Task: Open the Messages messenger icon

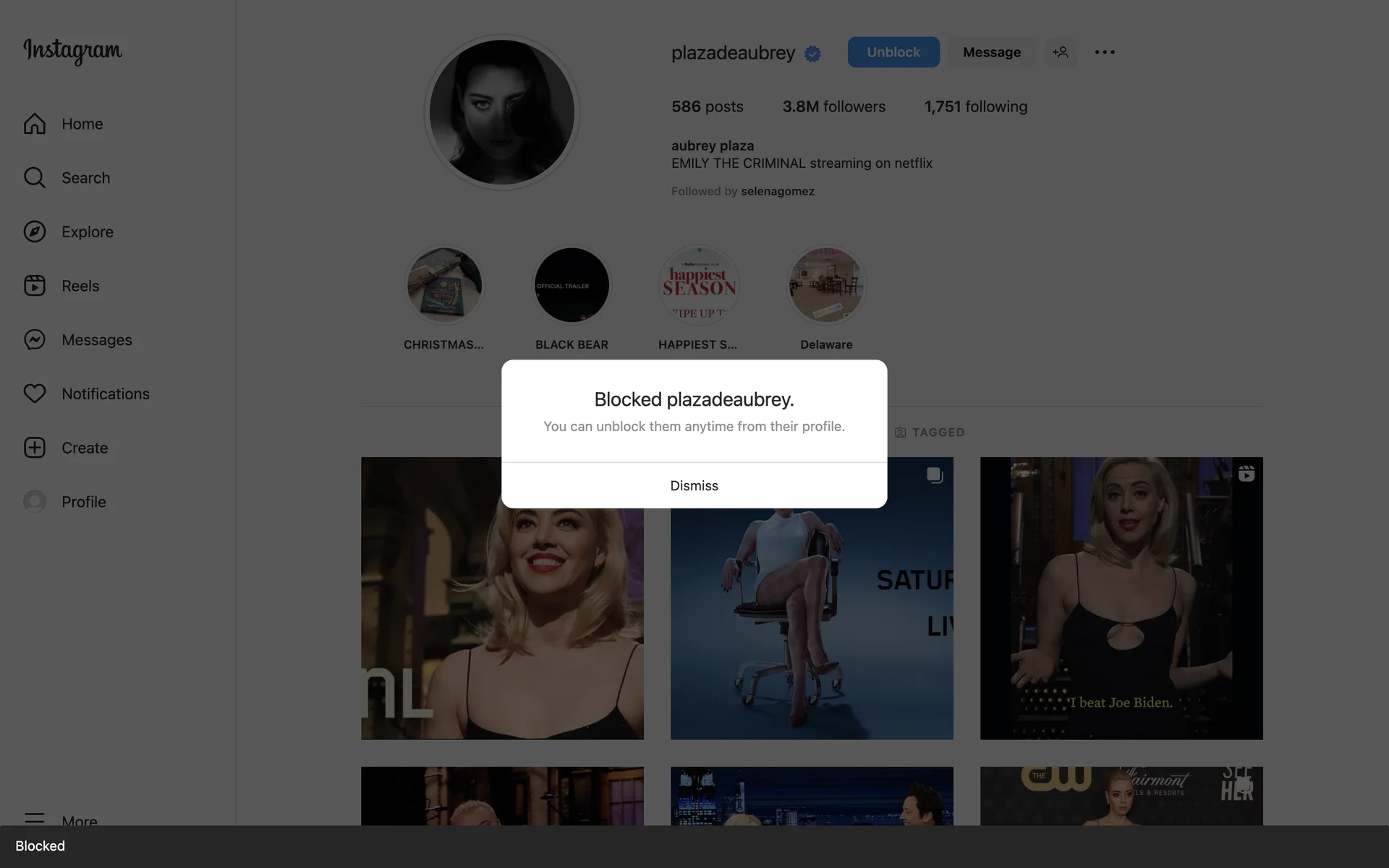Action: [x=35, y=340]
